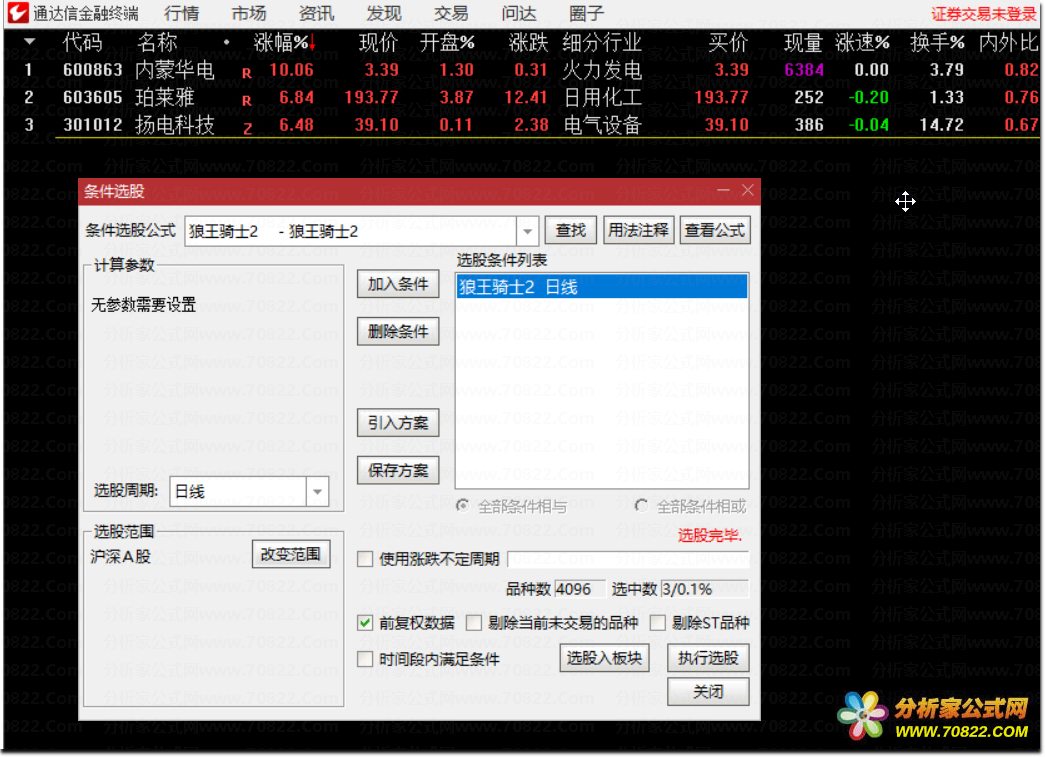Click the 选中数 field showing 3/0.1%
This screenshot has width=1046, height=757.
click(704, 590)
